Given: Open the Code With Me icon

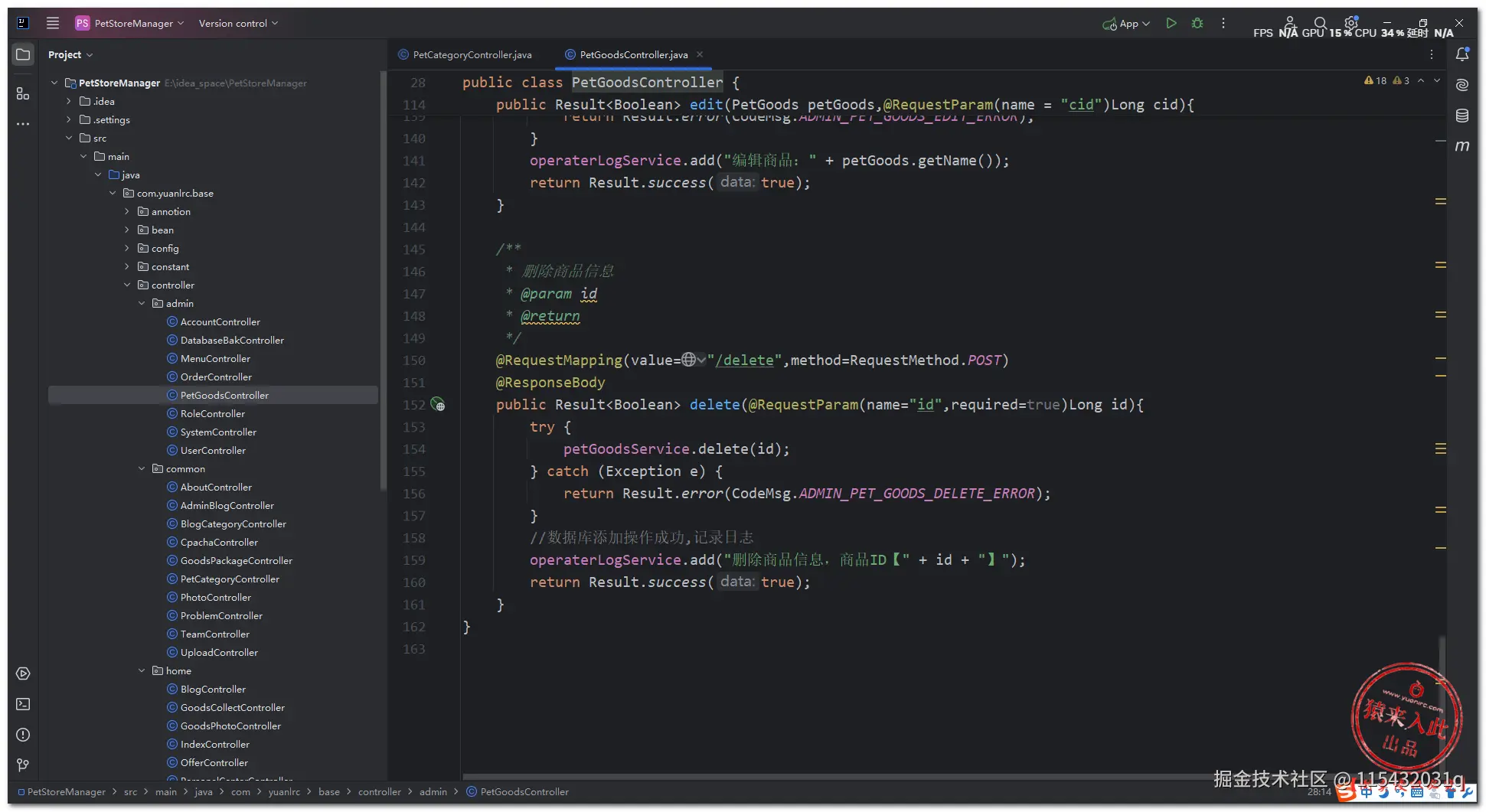Looking at the screenshot, I should (1290, 22).
